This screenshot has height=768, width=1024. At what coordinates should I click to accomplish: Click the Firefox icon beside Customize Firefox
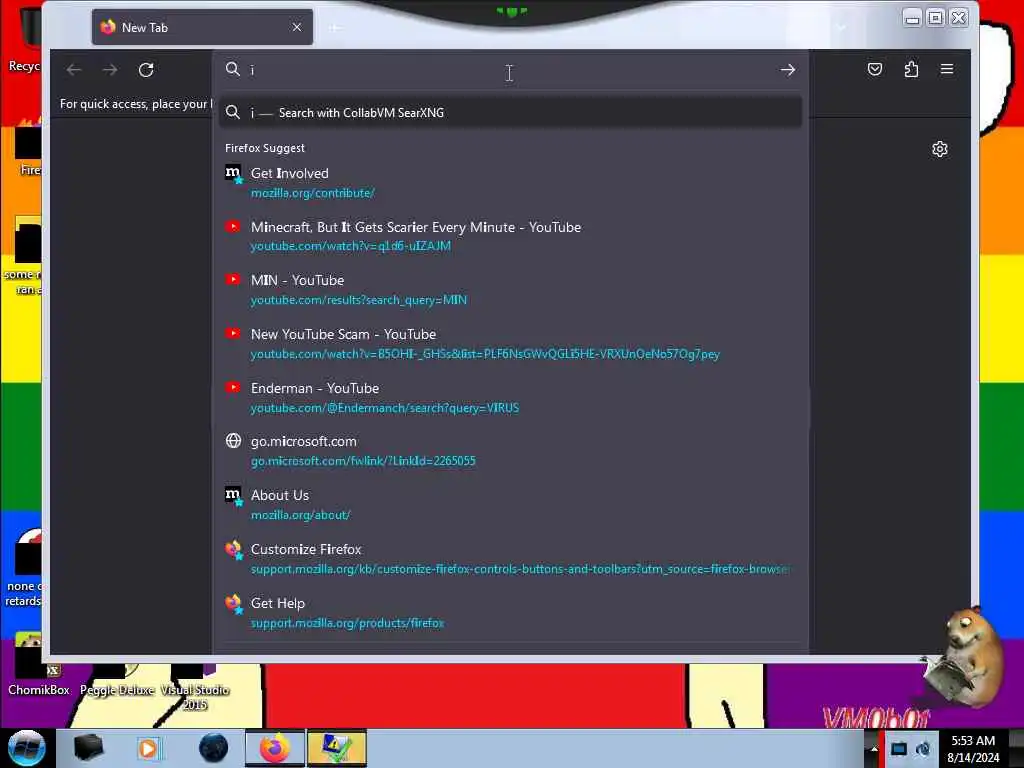point(234,550)
